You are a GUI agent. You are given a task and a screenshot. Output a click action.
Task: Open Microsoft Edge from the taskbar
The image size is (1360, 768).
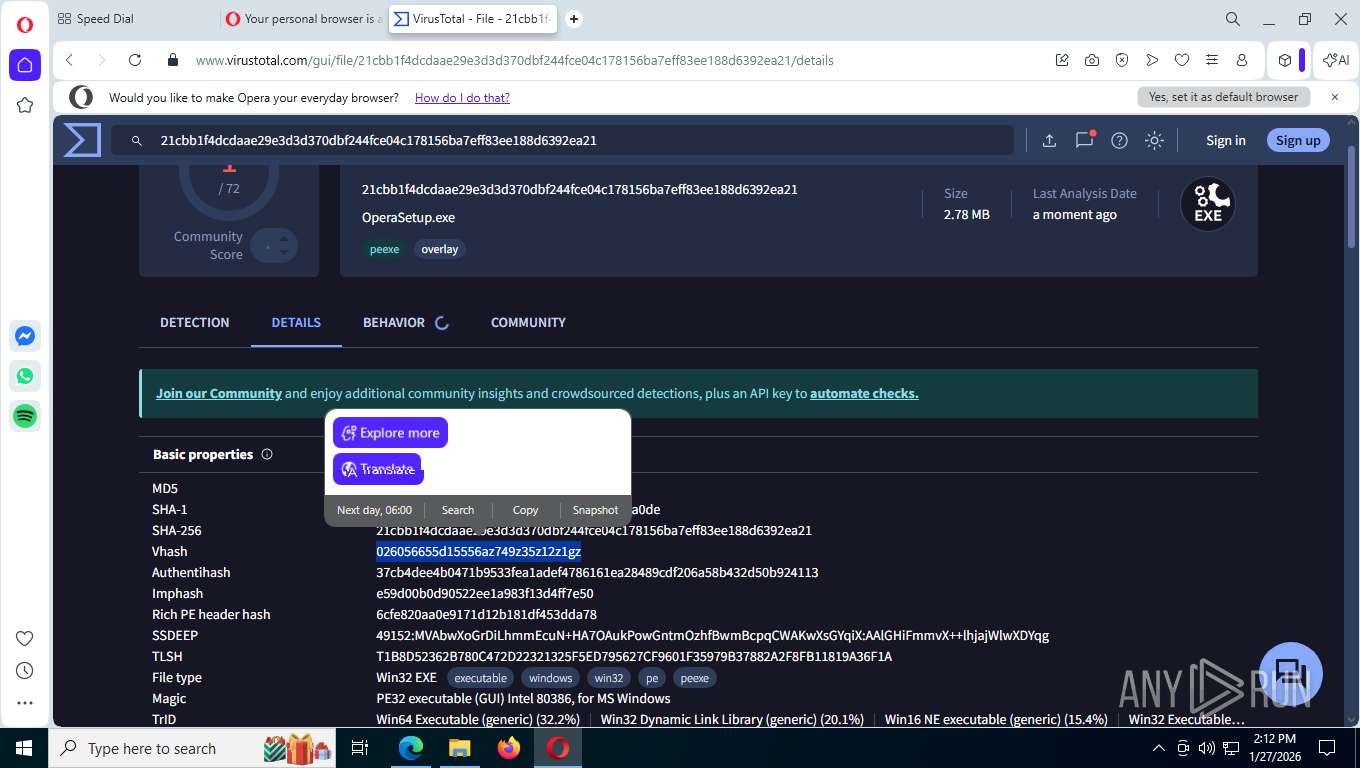pos(411,747)
